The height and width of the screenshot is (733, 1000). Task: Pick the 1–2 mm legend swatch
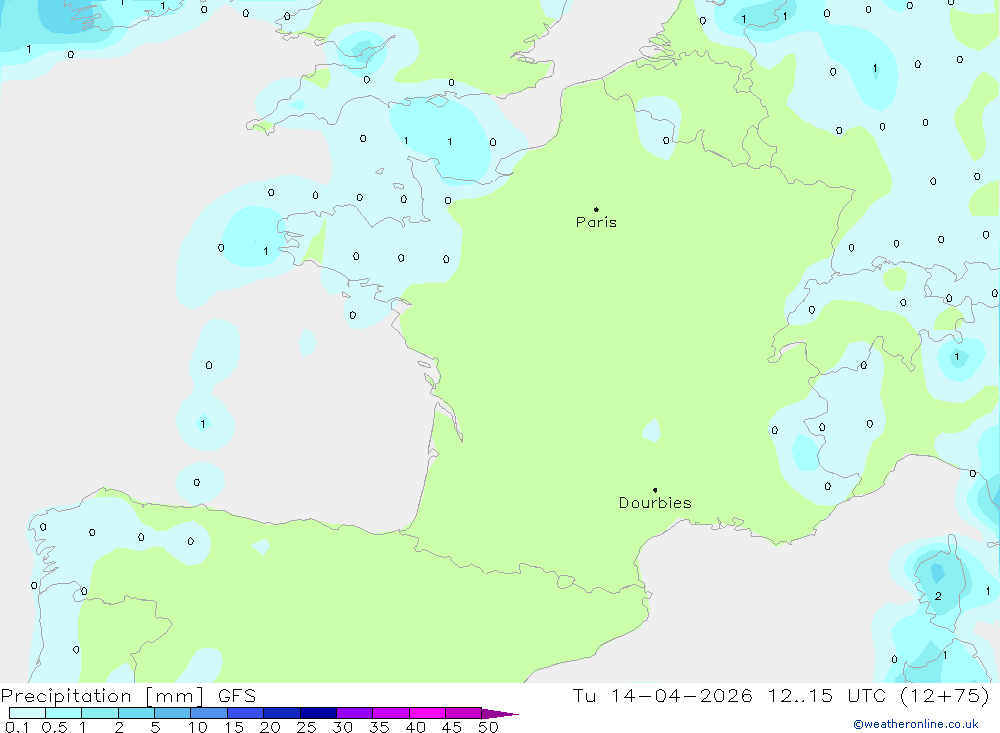(100, 713)
